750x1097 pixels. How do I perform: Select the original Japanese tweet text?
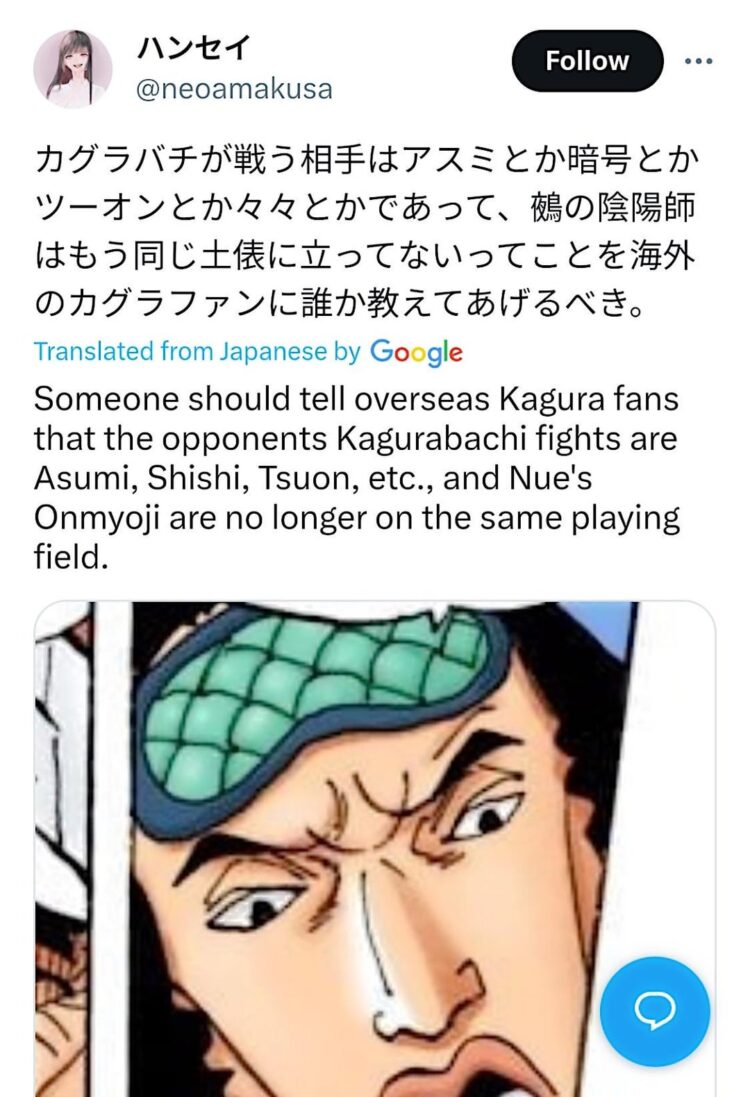click(x=365, y=231)
